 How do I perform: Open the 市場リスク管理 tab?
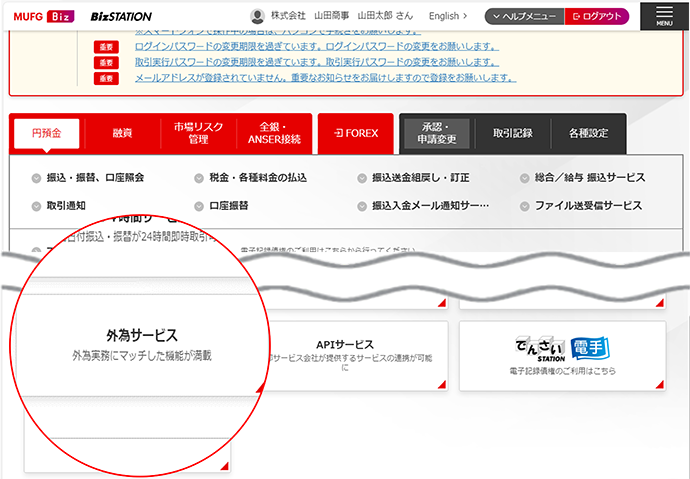[197, 133]
